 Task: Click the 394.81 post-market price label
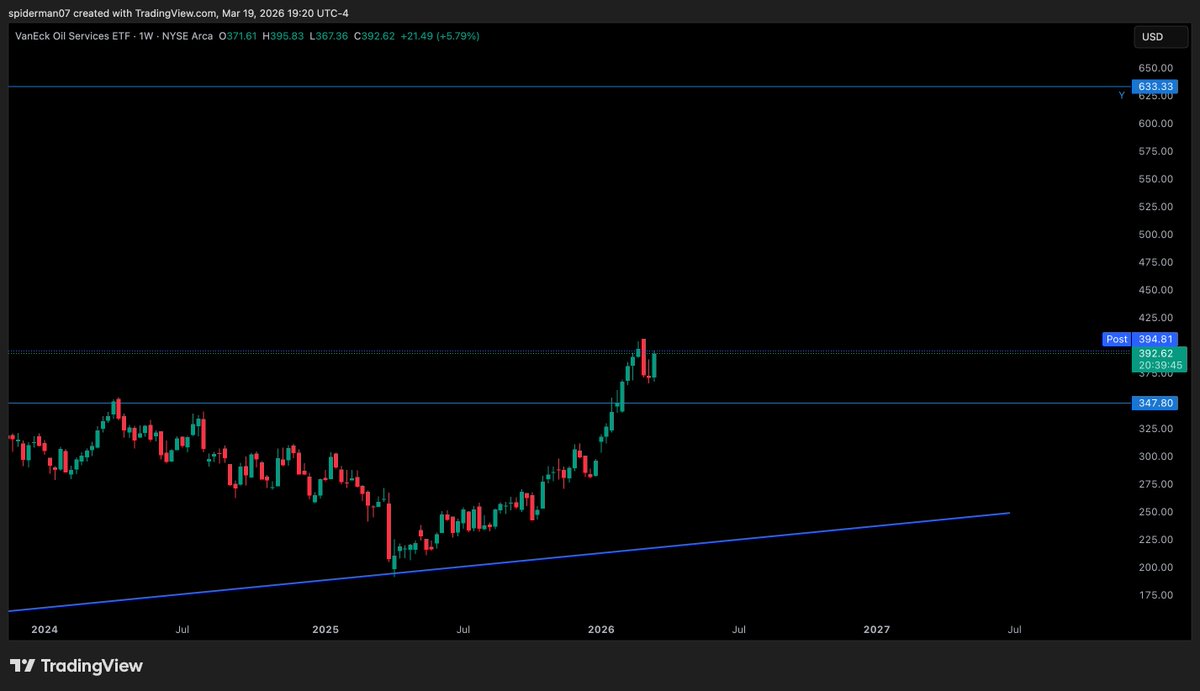(1154, 339)
